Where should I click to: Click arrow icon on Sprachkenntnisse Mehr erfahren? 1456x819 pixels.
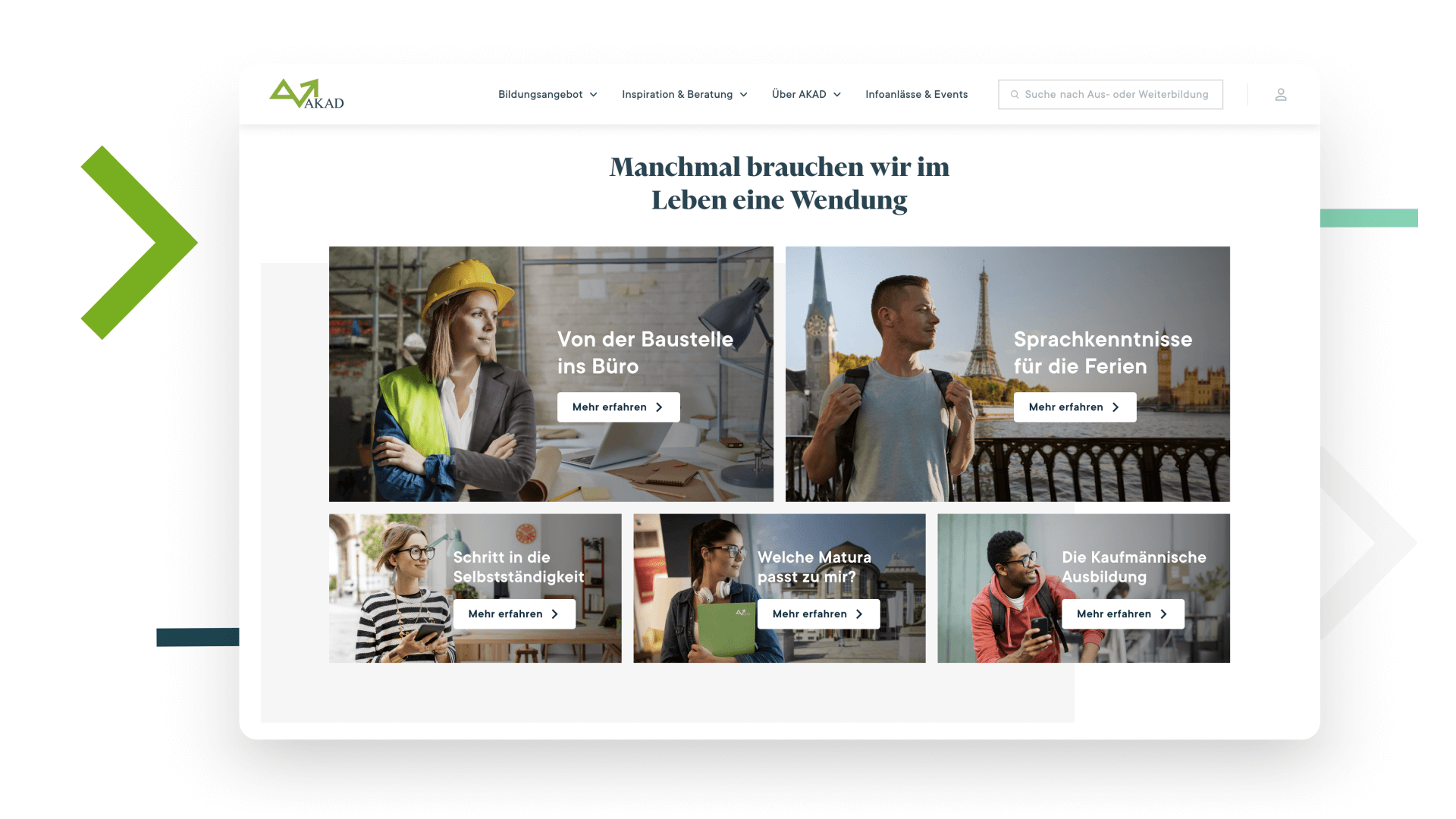(1116, 407)
